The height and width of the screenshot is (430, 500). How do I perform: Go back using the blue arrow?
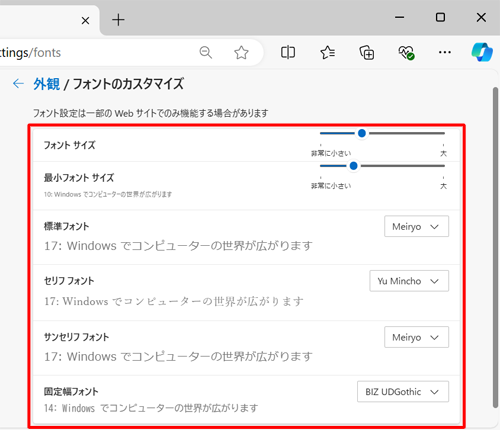(18, 83)
